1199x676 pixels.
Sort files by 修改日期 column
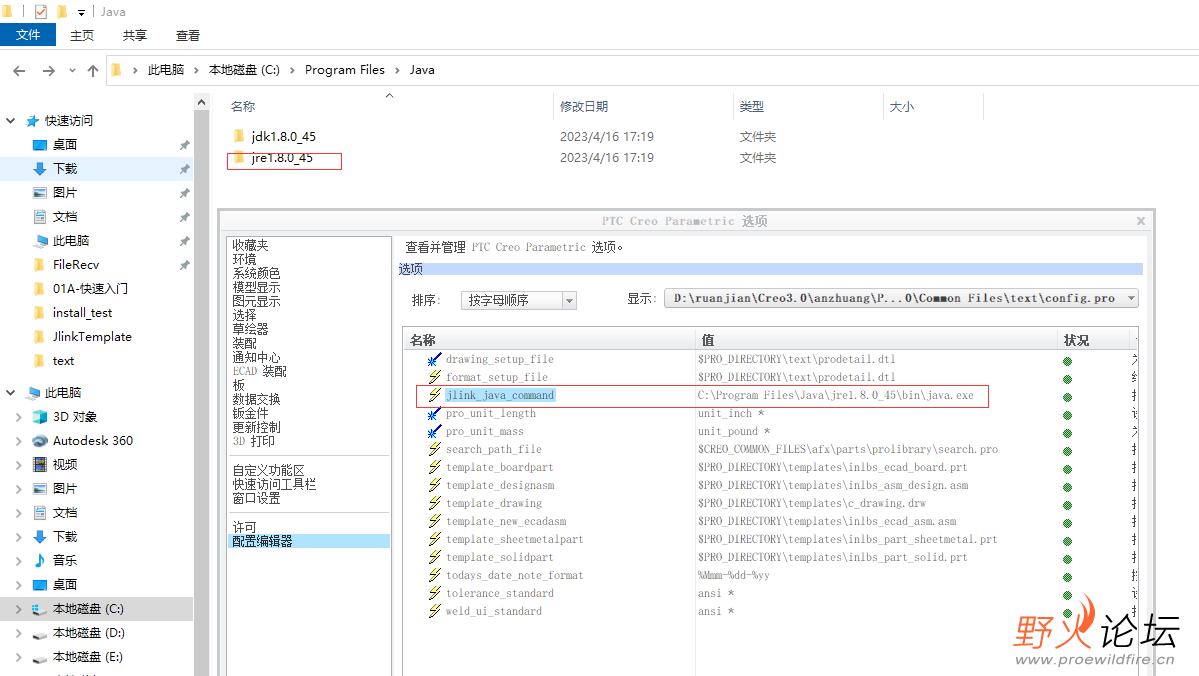(583, 106)
